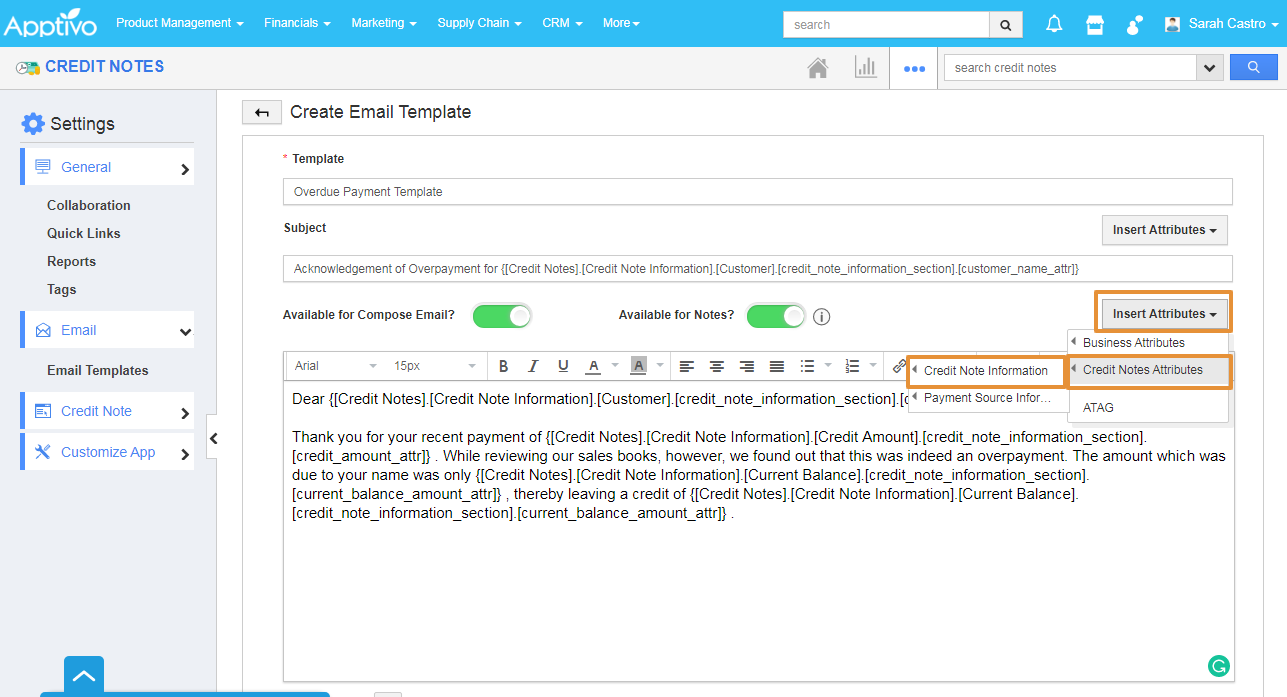Collapse Email settings section
This screenshot has height=697, width=1287.
pyautogui.click(x=107, y=330)
